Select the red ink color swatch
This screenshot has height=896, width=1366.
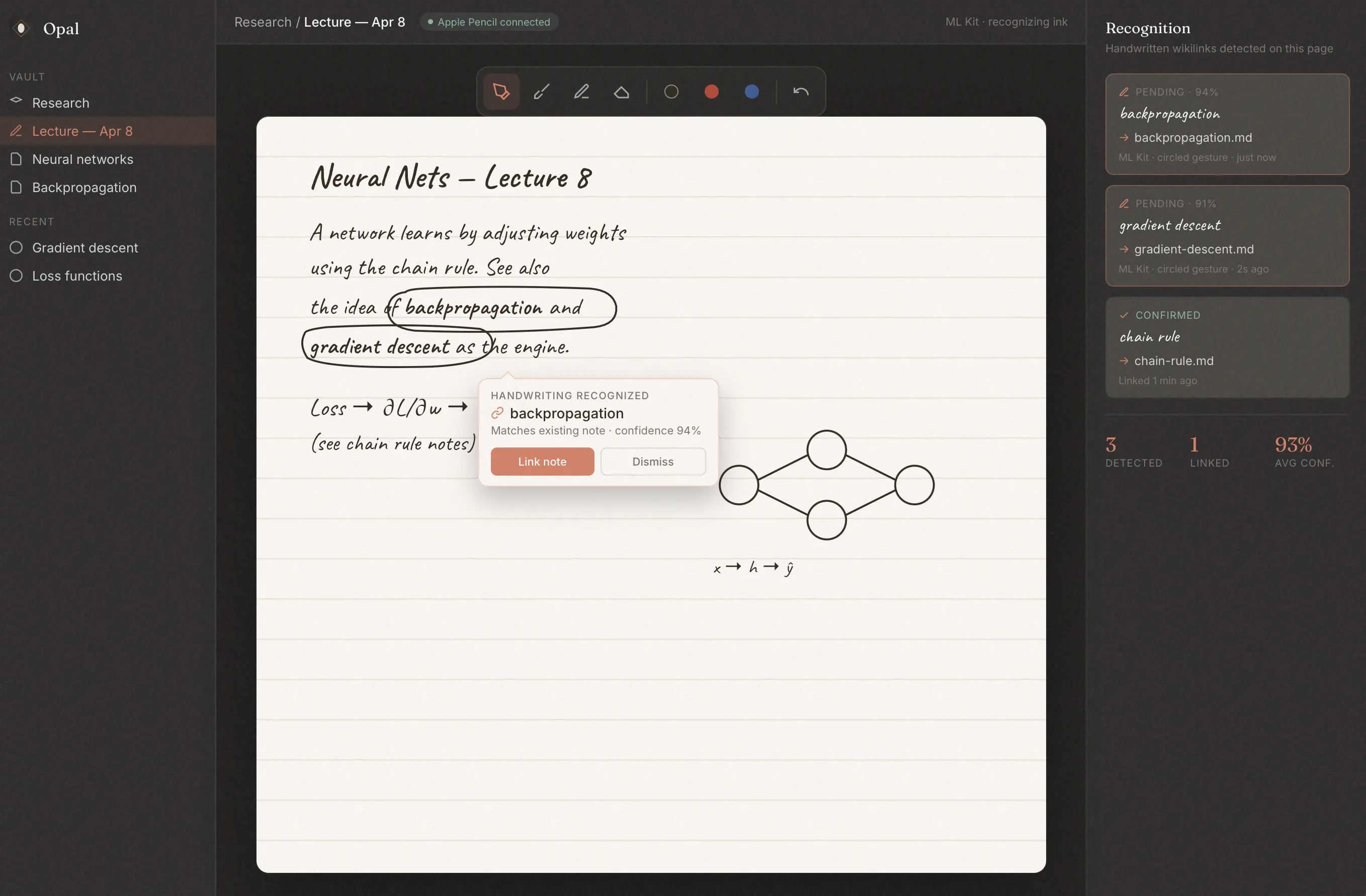711,91
